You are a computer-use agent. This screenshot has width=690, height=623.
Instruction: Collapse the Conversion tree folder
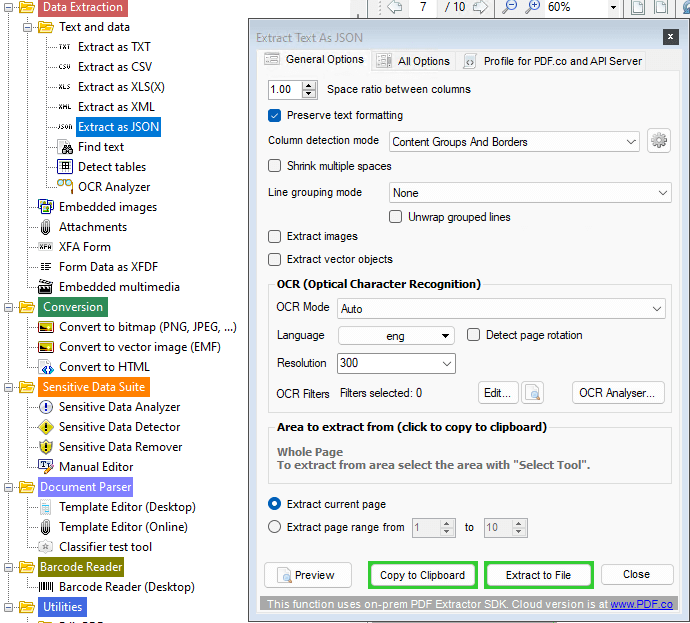(8, 307)
